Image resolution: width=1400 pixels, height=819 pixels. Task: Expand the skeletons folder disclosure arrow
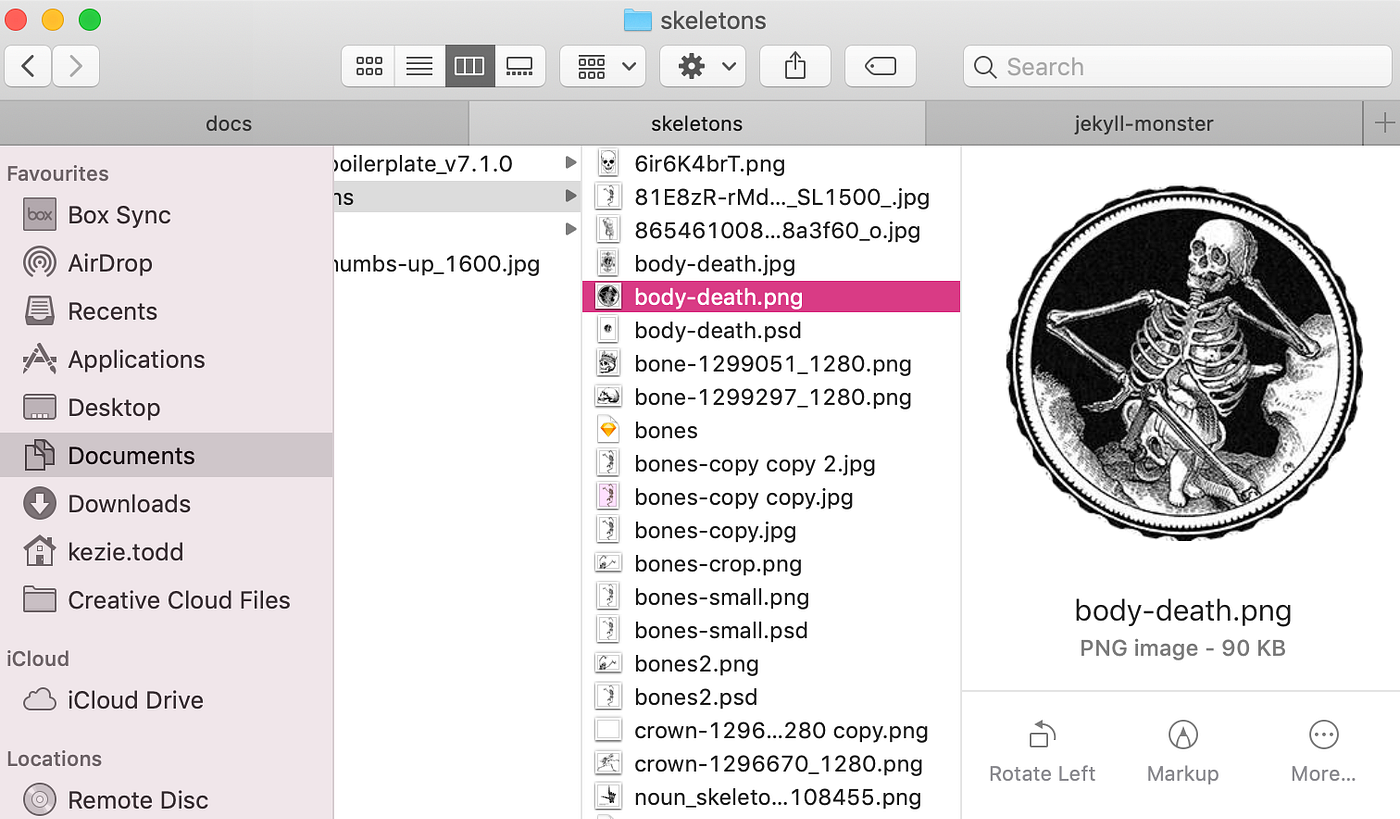click(x=570, y=197)
